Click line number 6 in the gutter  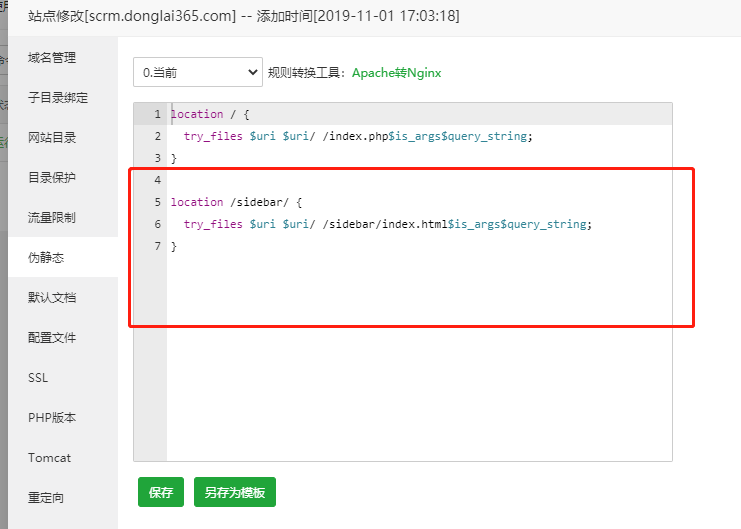click(x=157, y=224)
